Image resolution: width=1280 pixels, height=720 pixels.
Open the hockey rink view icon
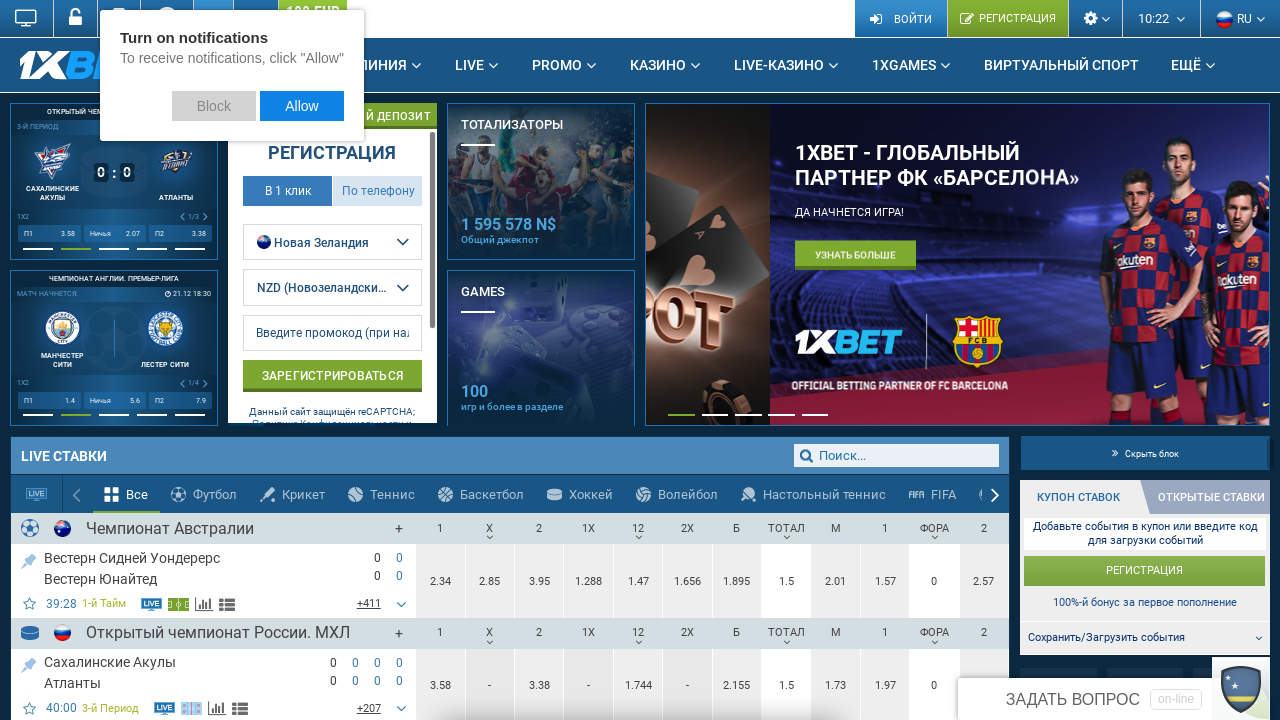click(191, 708)
